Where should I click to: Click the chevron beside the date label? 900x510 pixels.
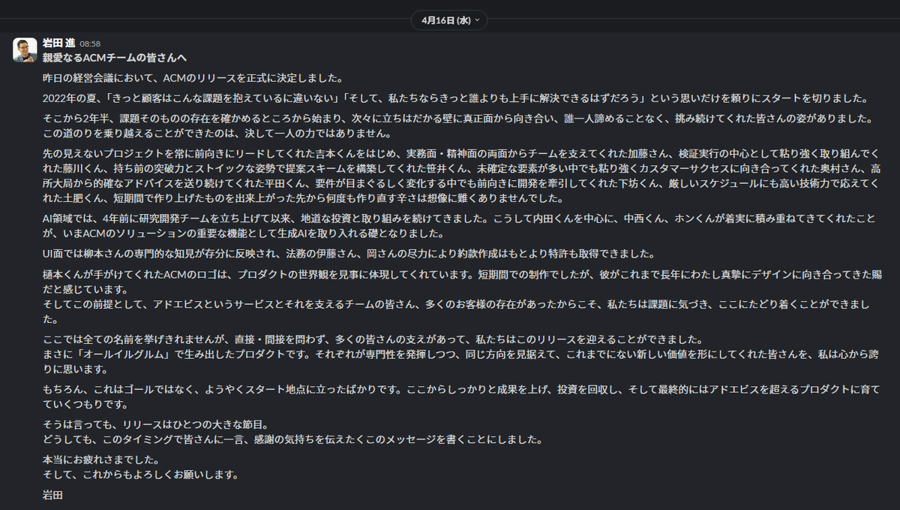(x=477, y=20)
